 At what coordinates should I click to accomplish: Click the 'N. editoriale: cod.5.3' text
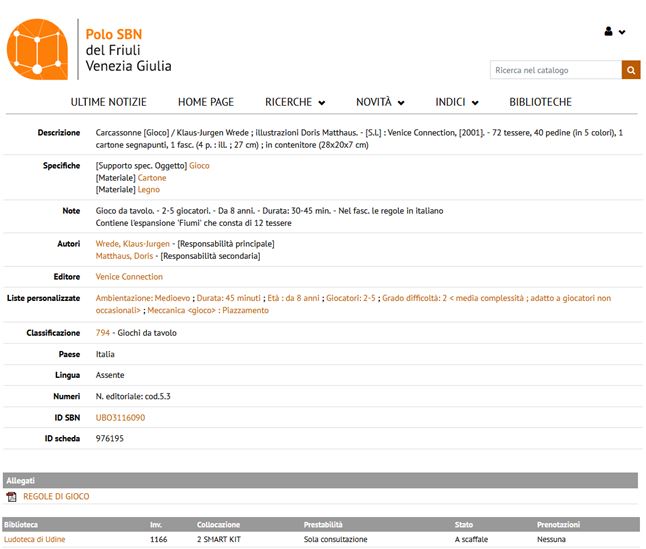133,397
